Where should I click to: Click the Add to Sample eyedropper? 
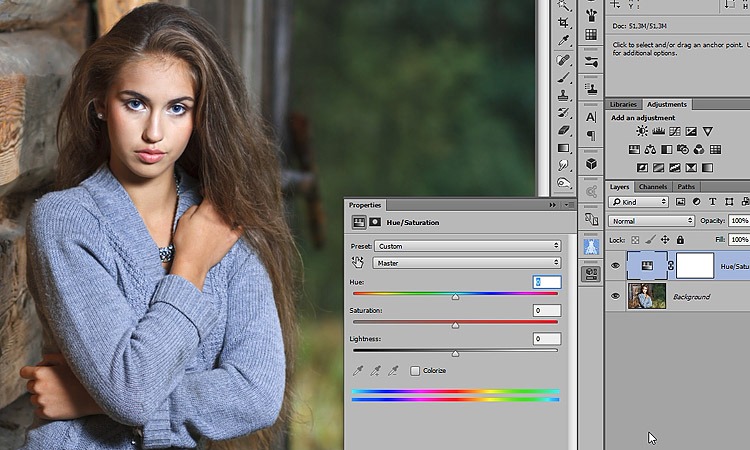376,371
